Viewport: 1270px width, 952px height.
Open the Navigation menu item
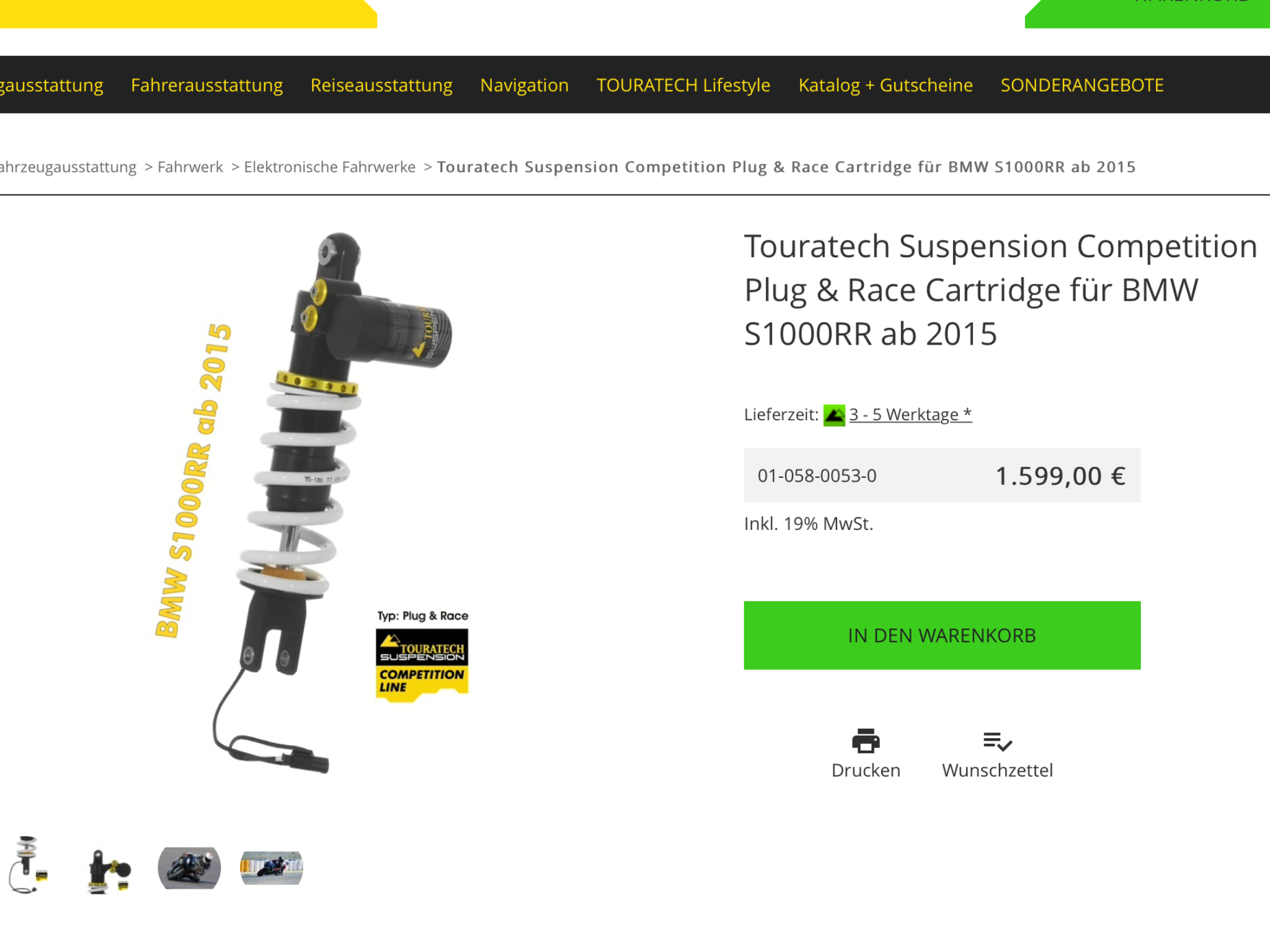click(x=524, y=85)
